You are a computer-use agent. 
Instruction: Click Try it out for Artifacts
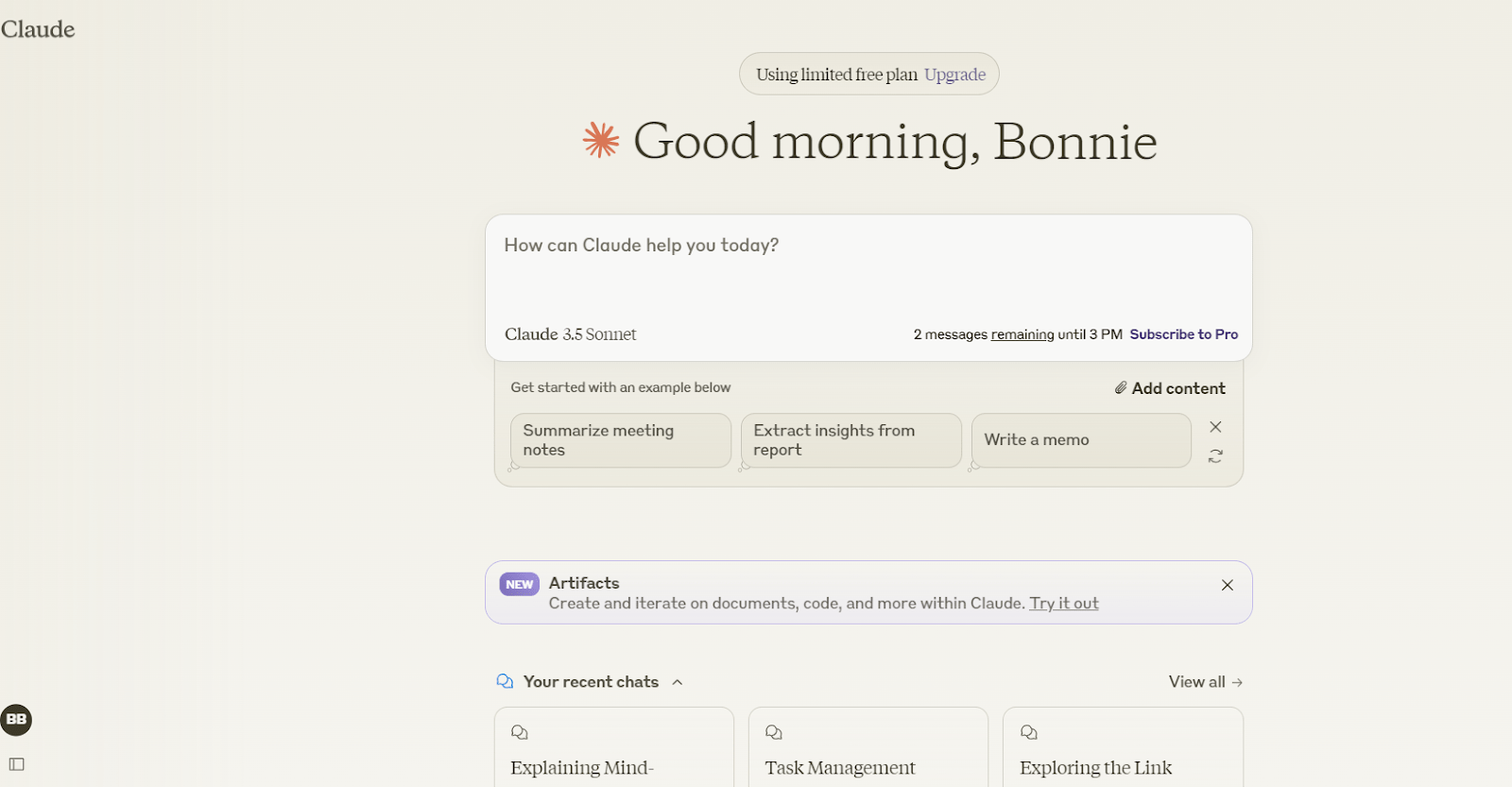pyautogui.click(x=1063, y=604)
